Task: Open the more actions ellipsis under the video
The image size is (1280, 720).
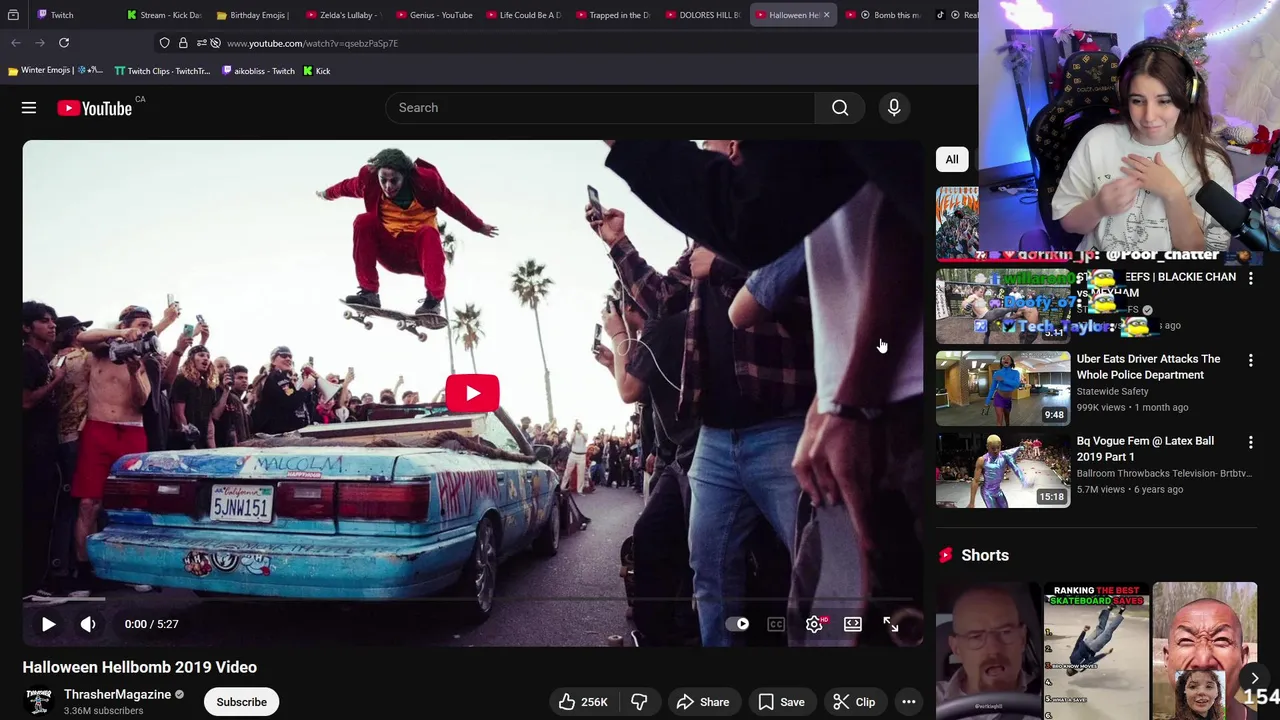Action: 909,702
